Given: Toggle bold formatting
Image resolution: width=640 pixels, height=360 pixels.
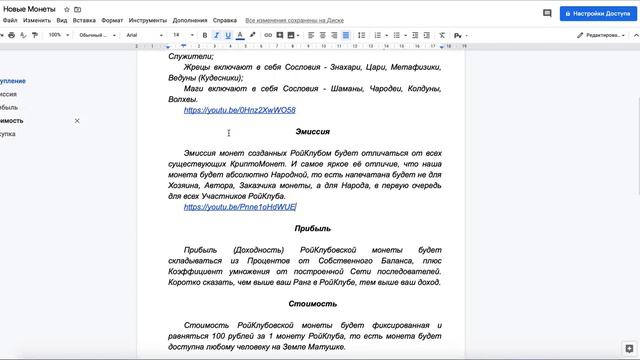Looking at the screenshot, I should tap(205, 36).
